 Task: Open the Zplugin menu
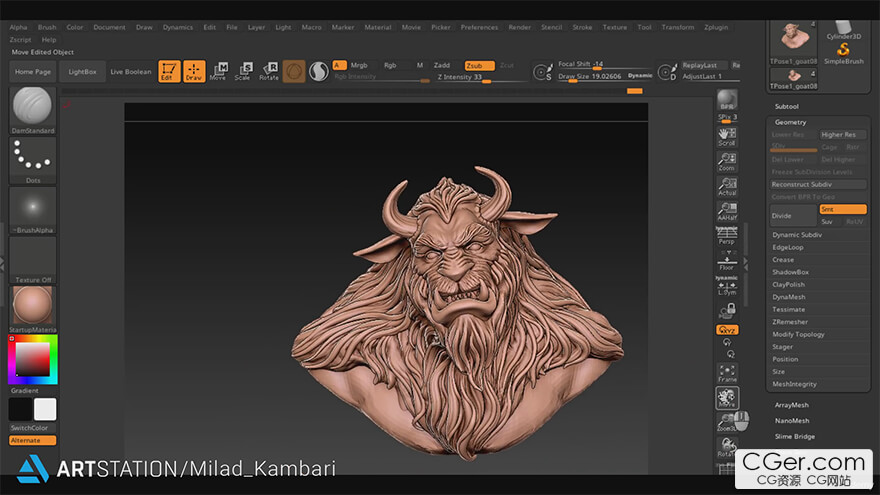coord(716,28)
